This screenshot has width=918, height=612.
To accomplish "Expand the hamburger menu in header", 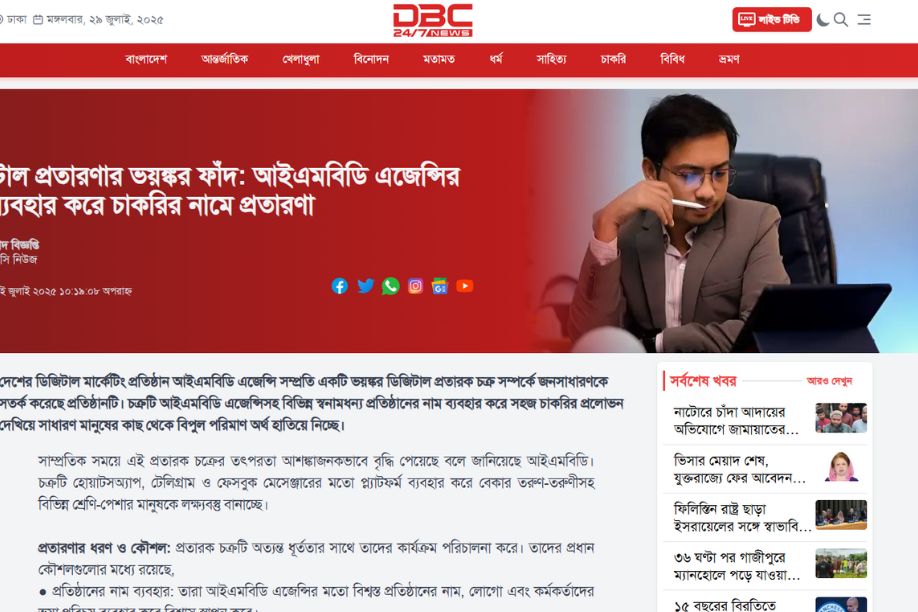I will pos(864,20).
